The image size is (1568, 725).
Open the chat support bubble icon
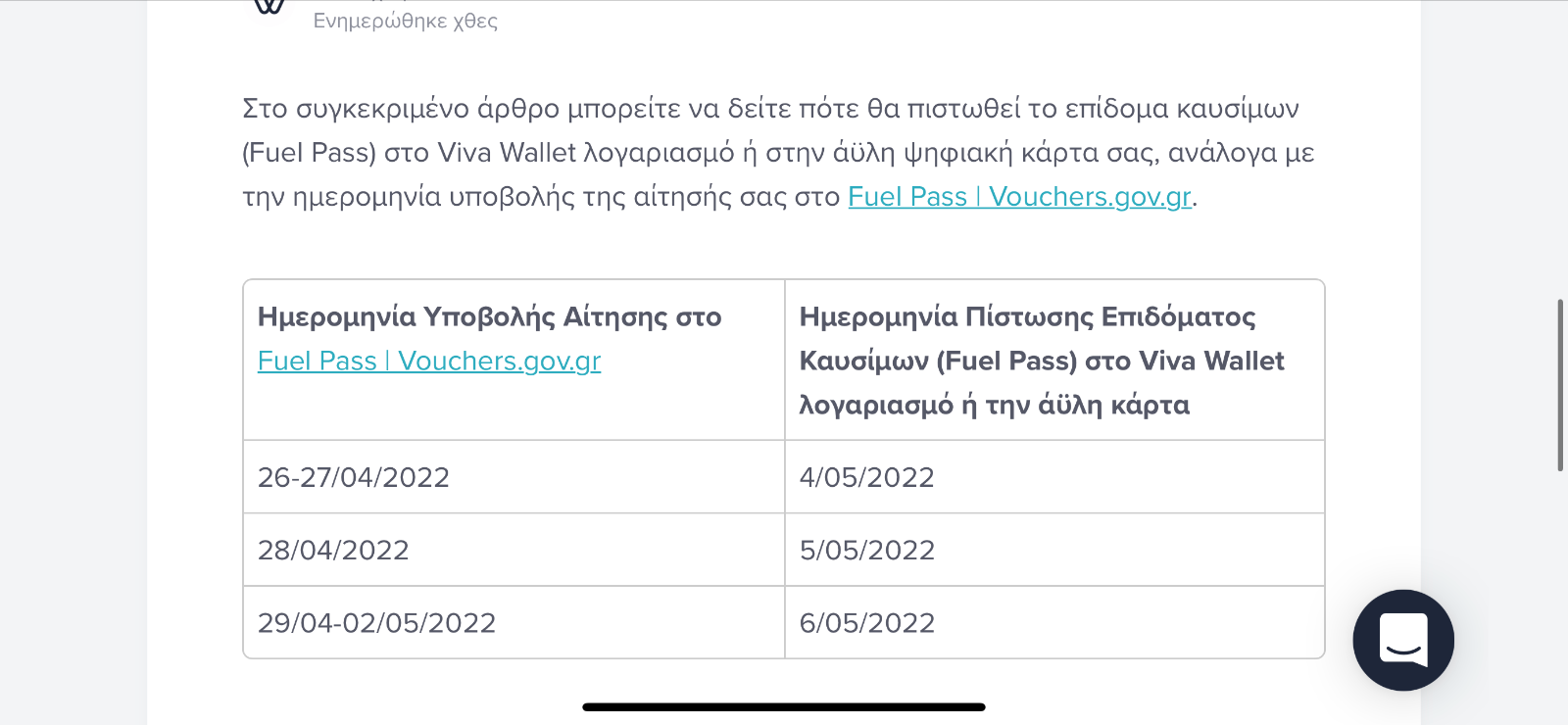click(x=1403, y=640)
